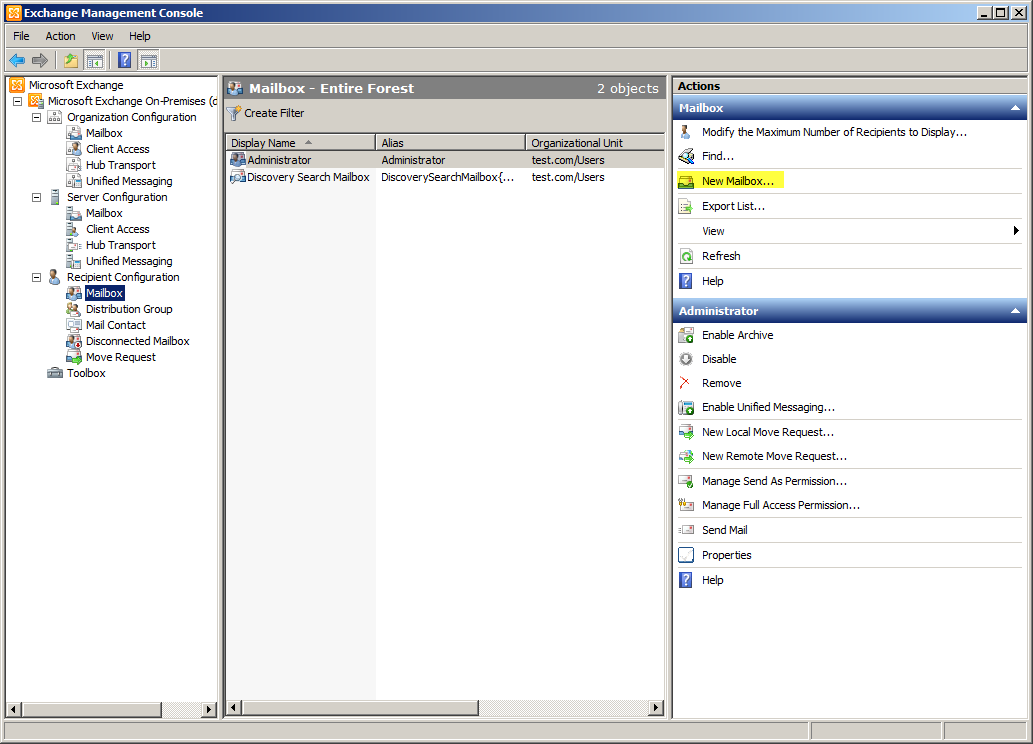Click the Toolbox icon in tree
Image resolution: width=1033 pixels, height=744 pixels.
click(55, 373)
